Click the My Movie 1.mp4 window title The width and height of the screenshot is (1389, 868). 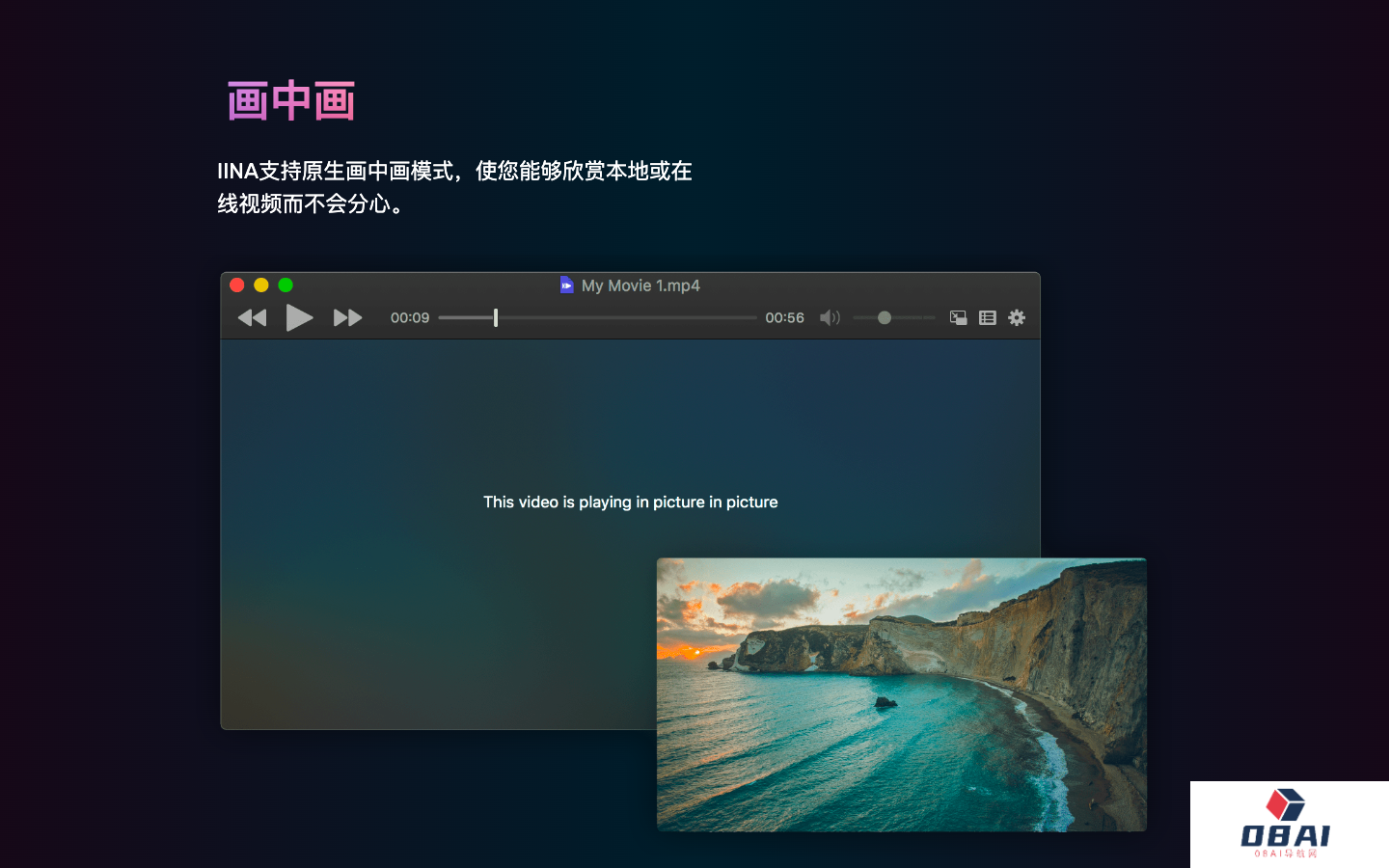pyautogui.click(x=640, y=285)
